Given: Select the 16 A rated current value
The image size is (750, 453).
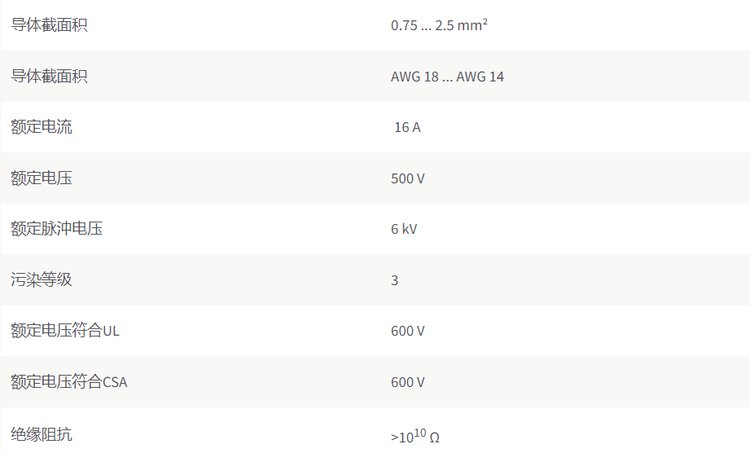Looking at the screenshot, I should point(408,128).
